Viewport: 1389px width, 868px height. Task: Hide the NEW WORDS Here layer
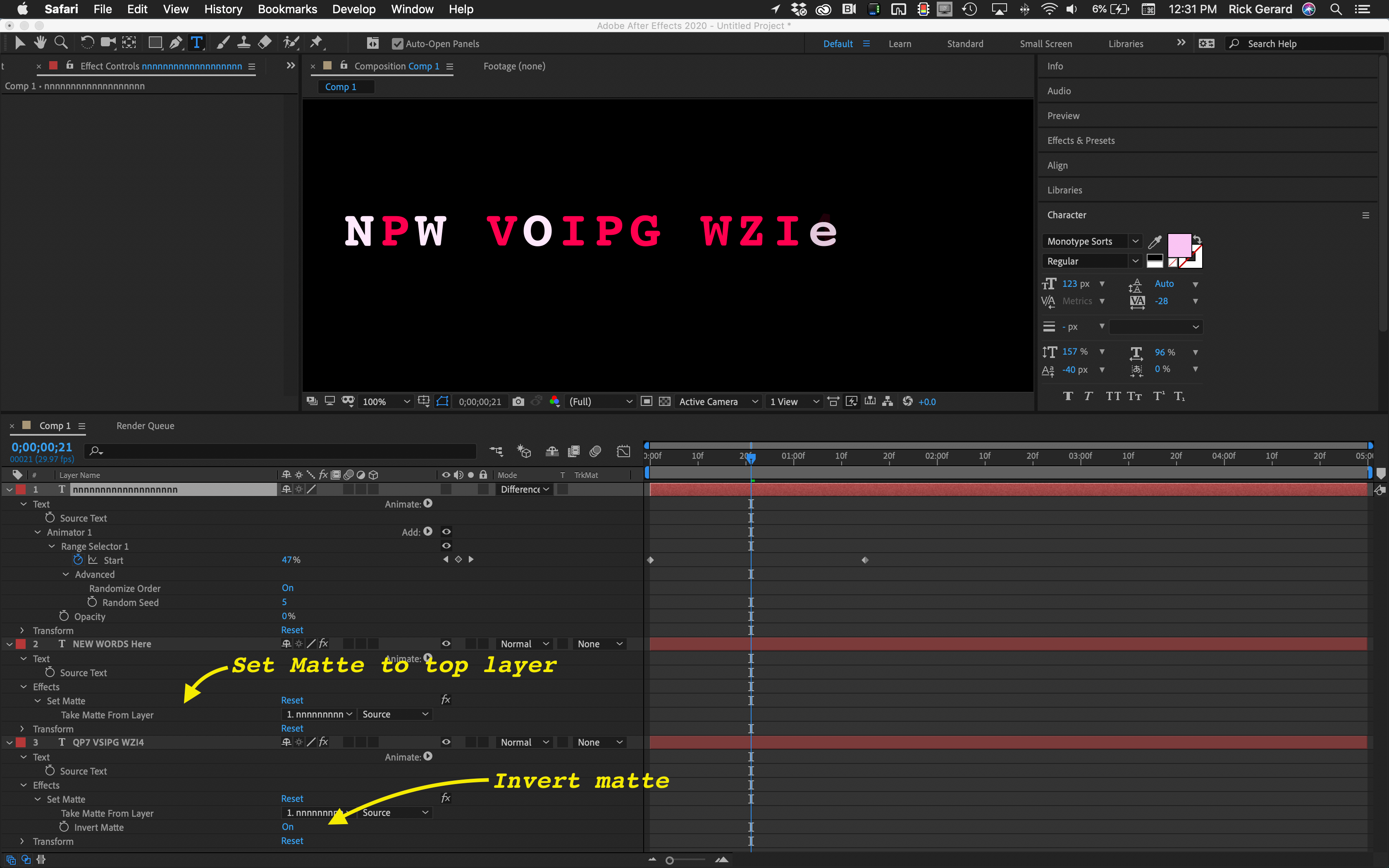pos(446,644)
